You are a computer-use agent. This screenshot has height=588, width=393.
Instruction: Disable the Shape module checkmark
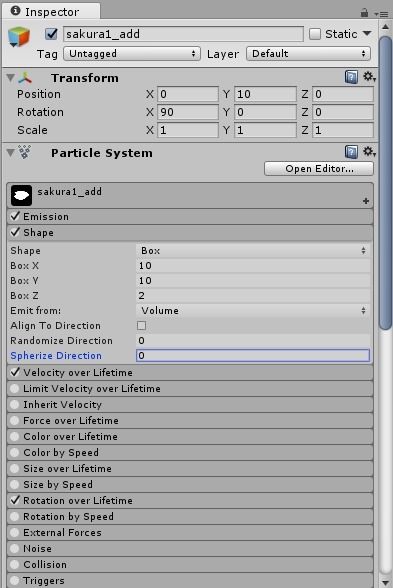(15, 232)
